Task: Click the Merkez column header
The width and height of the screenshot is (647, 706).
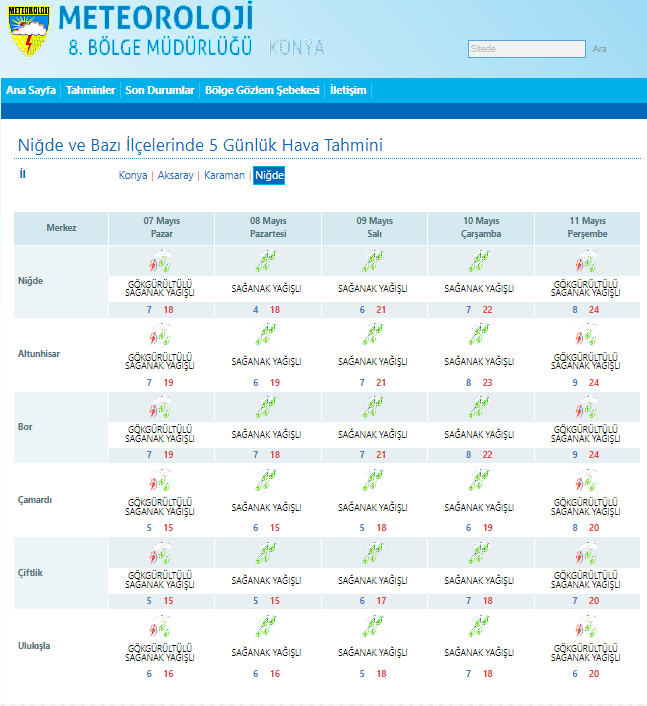Action: coord(61,228)
